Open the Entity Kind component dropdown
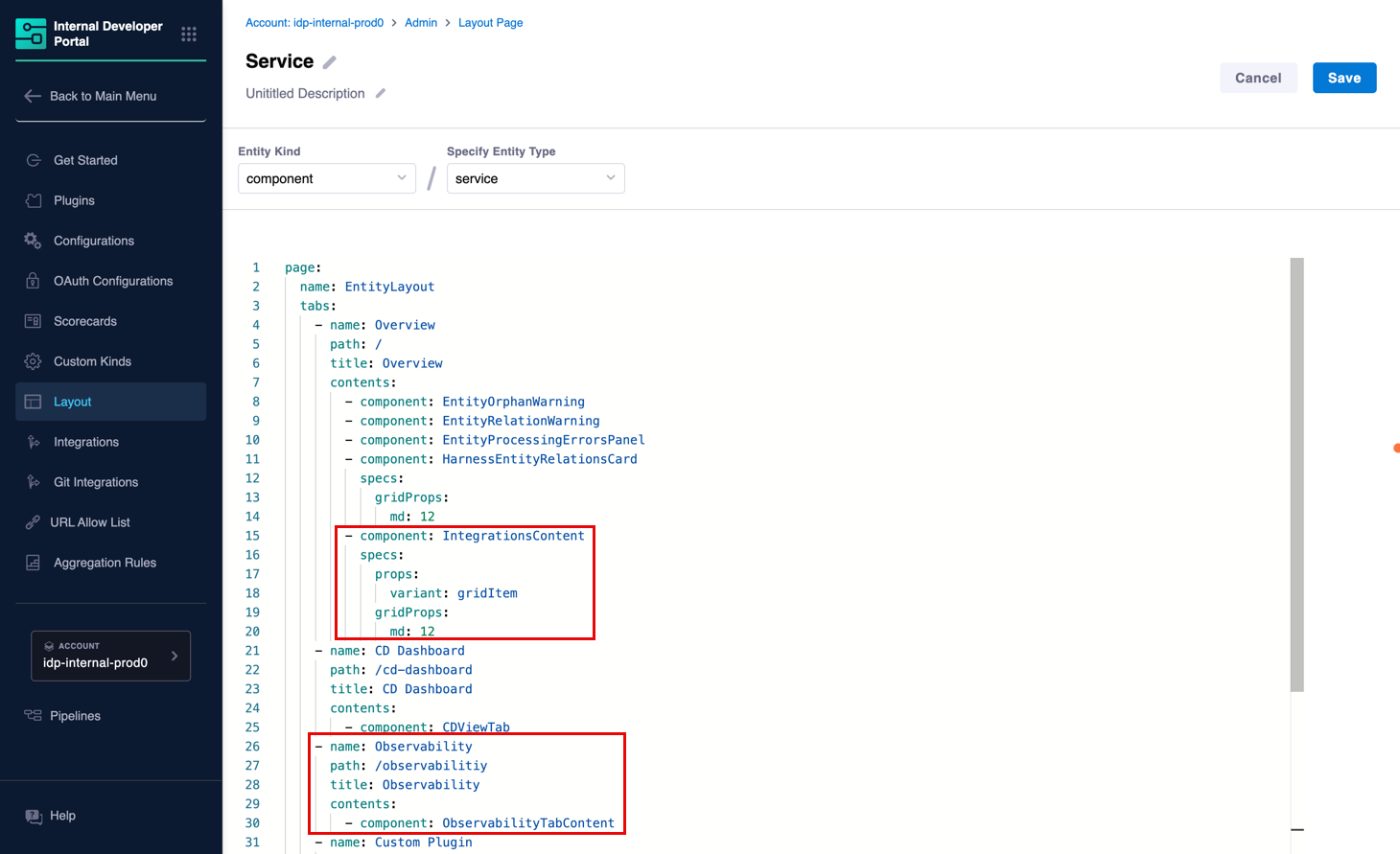 point(327,178)
